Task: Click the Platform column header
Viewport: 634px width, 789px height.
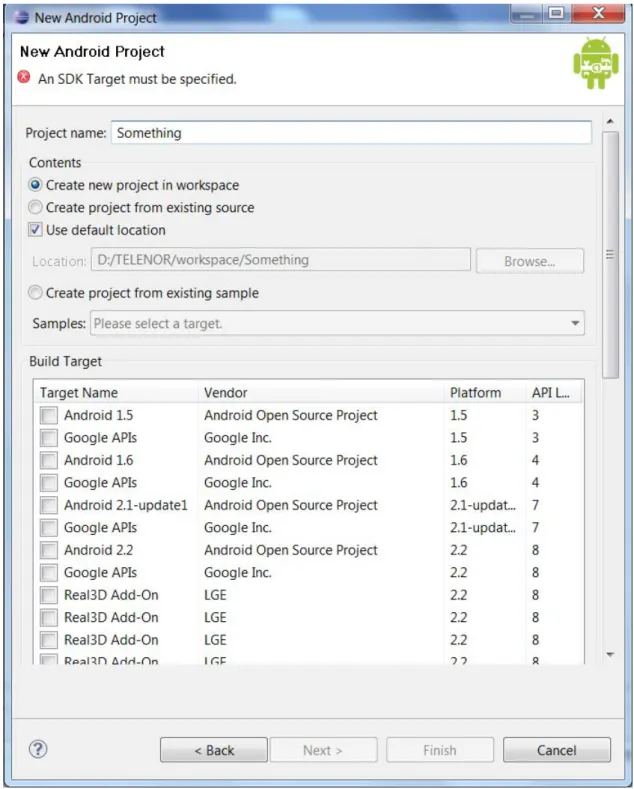Action: 485,392
